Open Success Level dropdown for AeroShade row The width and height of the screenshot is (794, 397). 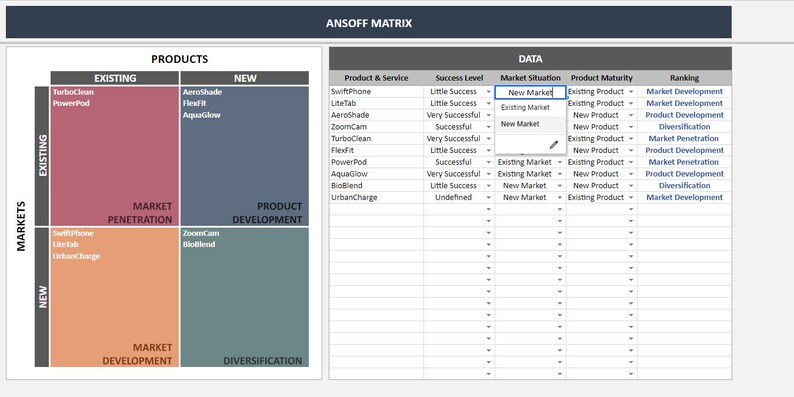489,115
